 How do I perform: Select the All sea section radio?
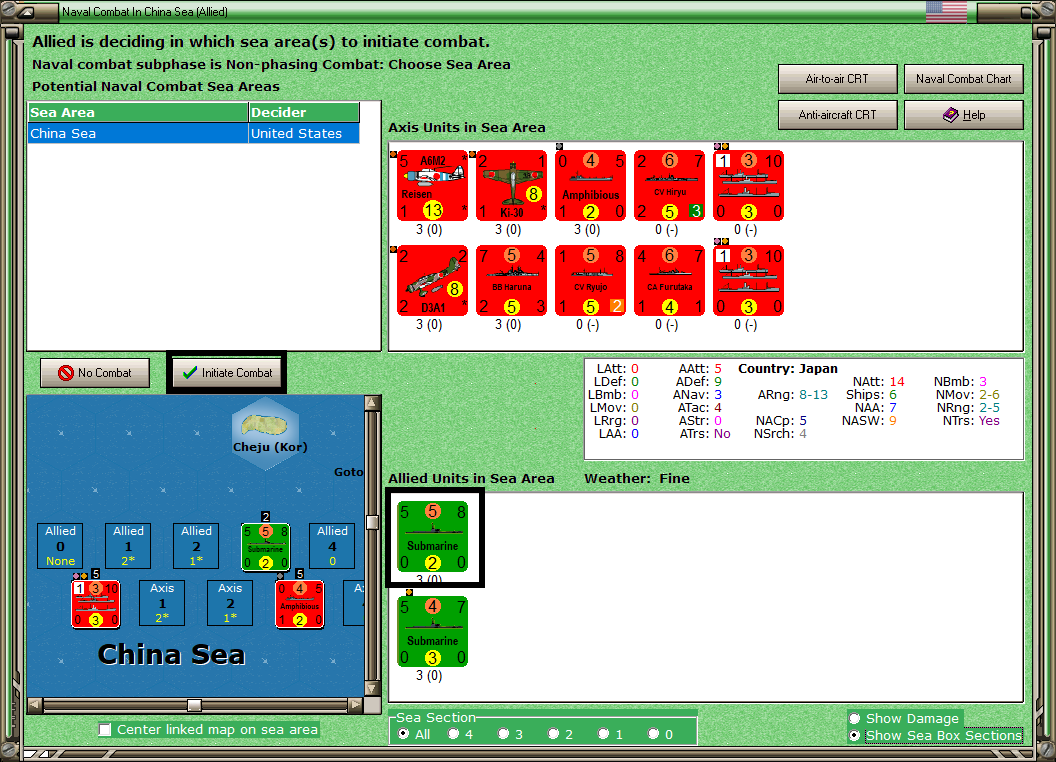[x=403, y=734]
